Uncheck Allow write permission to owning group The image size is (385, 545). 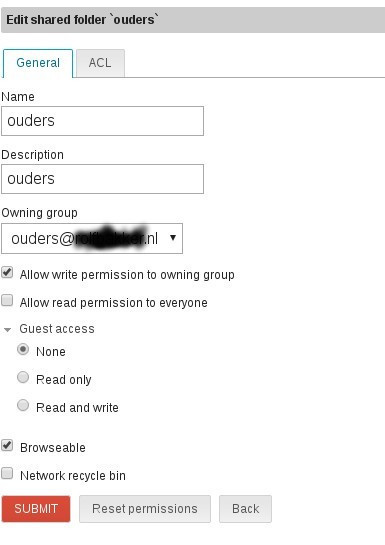(7, 272)
